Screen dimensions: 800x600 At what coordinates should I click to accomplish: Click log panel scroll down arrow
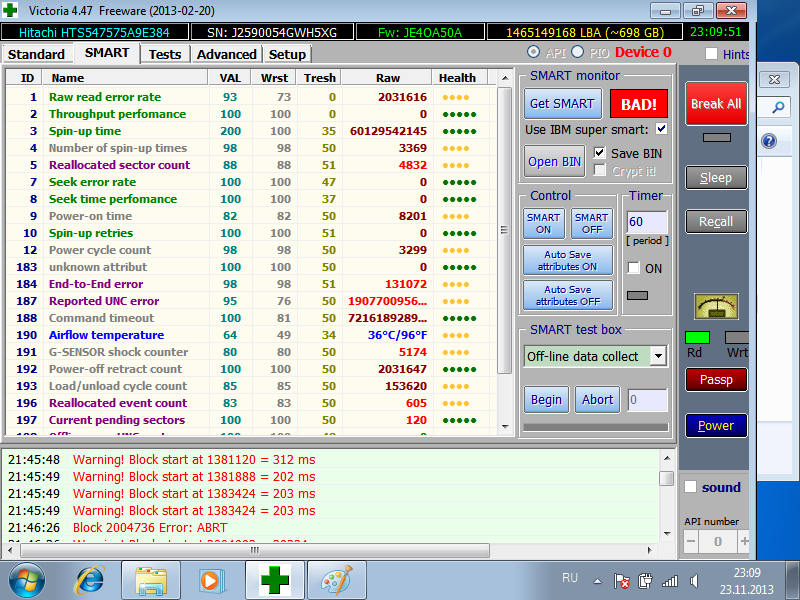tap(666, 534)
